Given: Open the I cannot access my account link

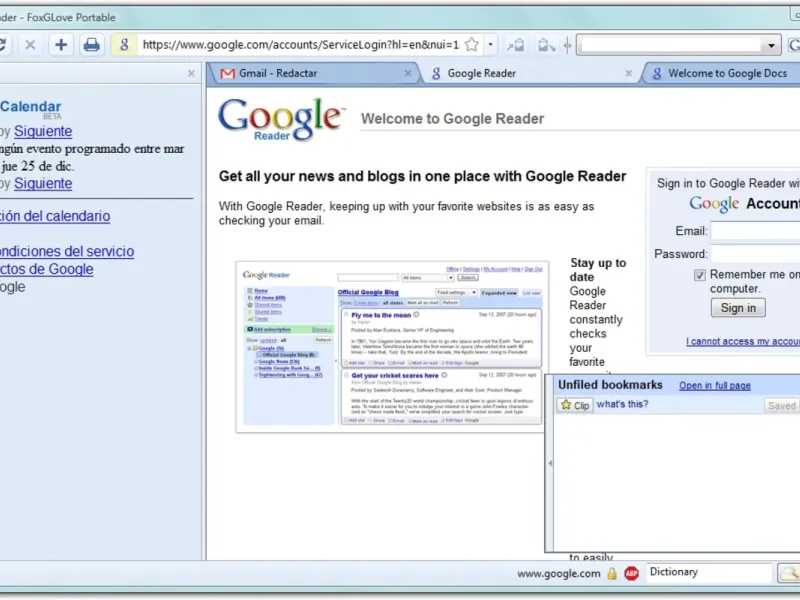Looking at the screenshot, I should [743, 341].
